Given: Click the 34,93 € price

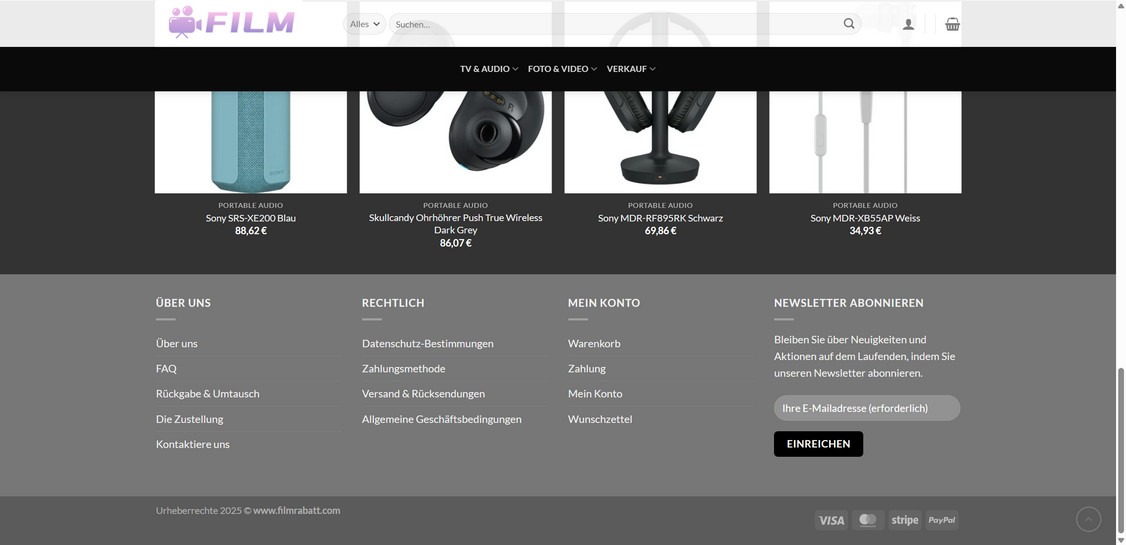Looking at the screenshot, I should [865, 230].
